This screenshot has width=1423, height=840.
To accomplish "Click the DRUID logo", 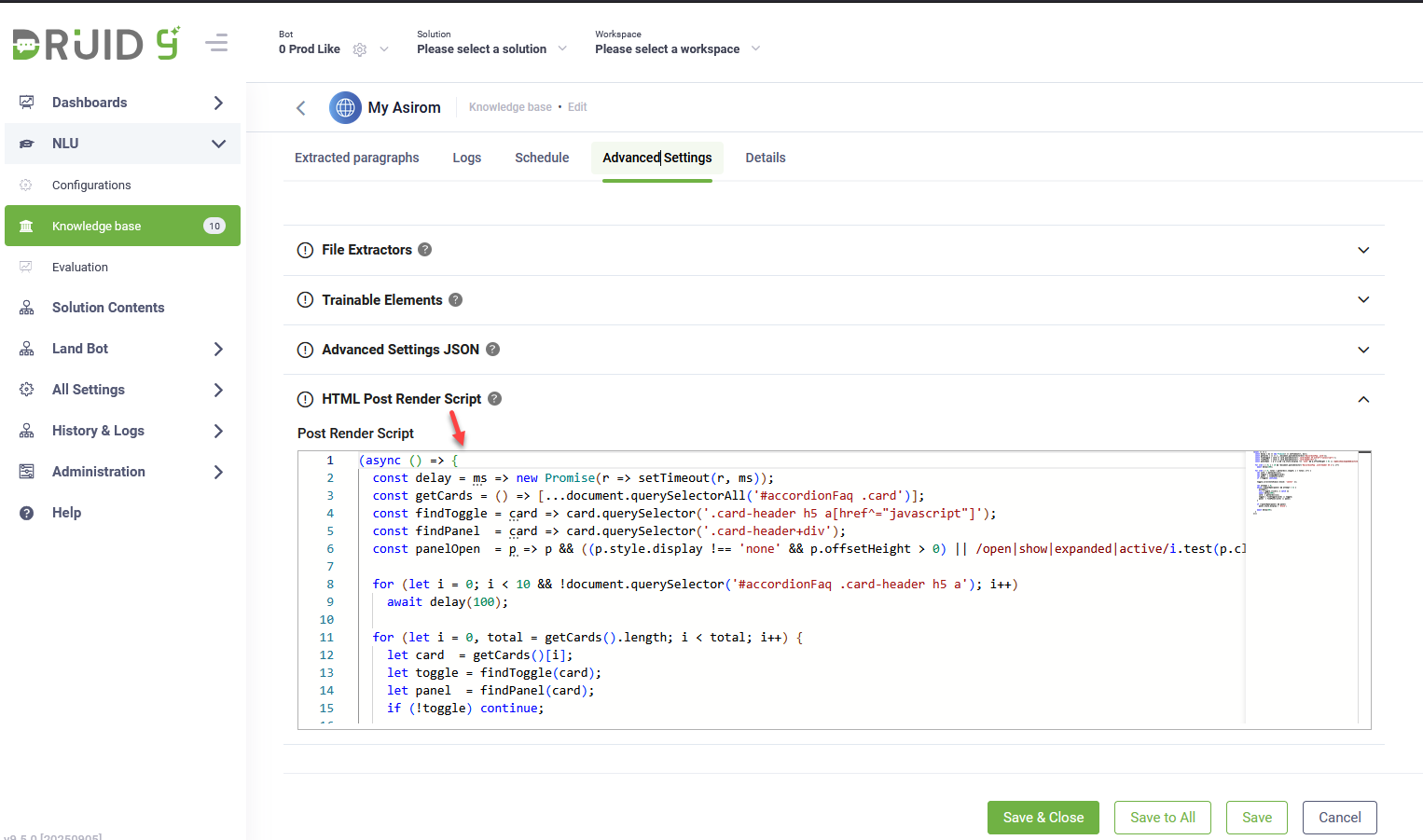I will (x=95, y=44).
